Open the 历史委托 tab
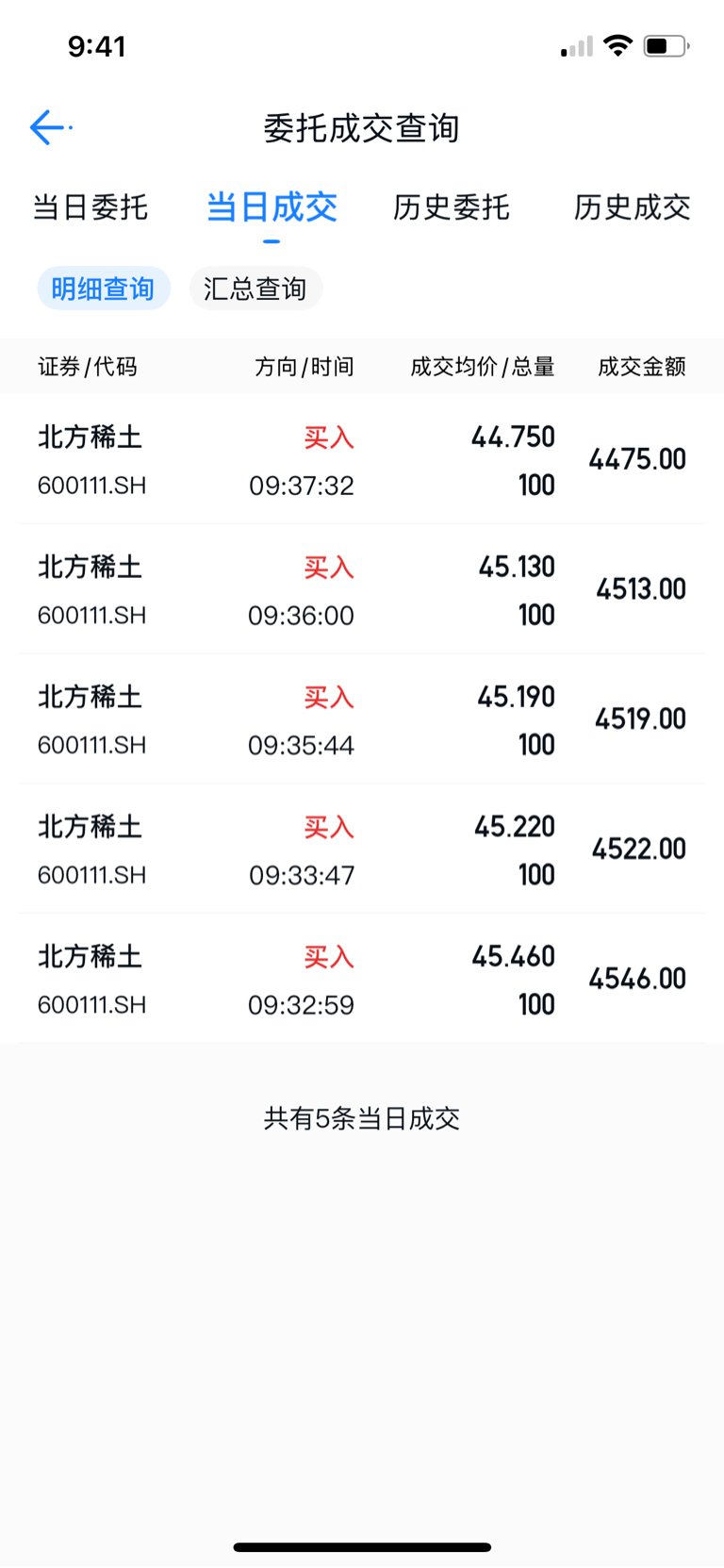This screenshot has height=1568, width=724. pos(452,207)
